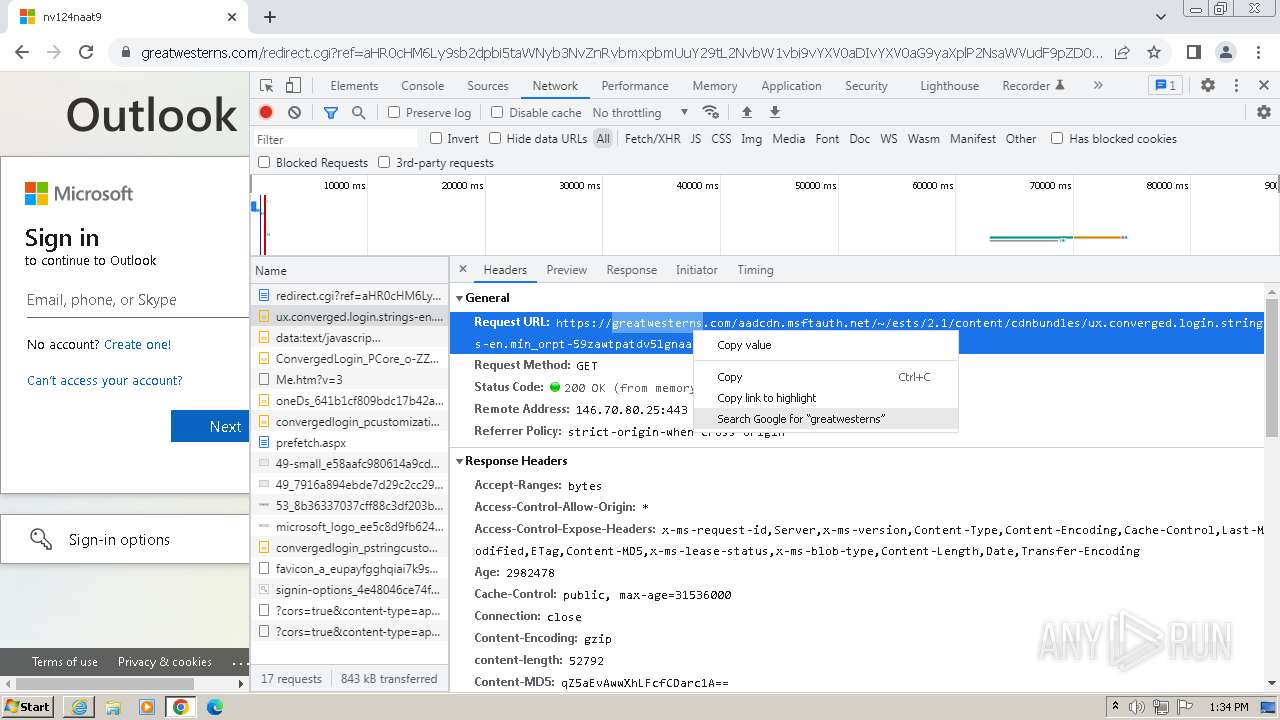Export HAR file download icon
The width and height of the screenshot is (1280, 720).
pyautogui.click(x=774, y=112)
